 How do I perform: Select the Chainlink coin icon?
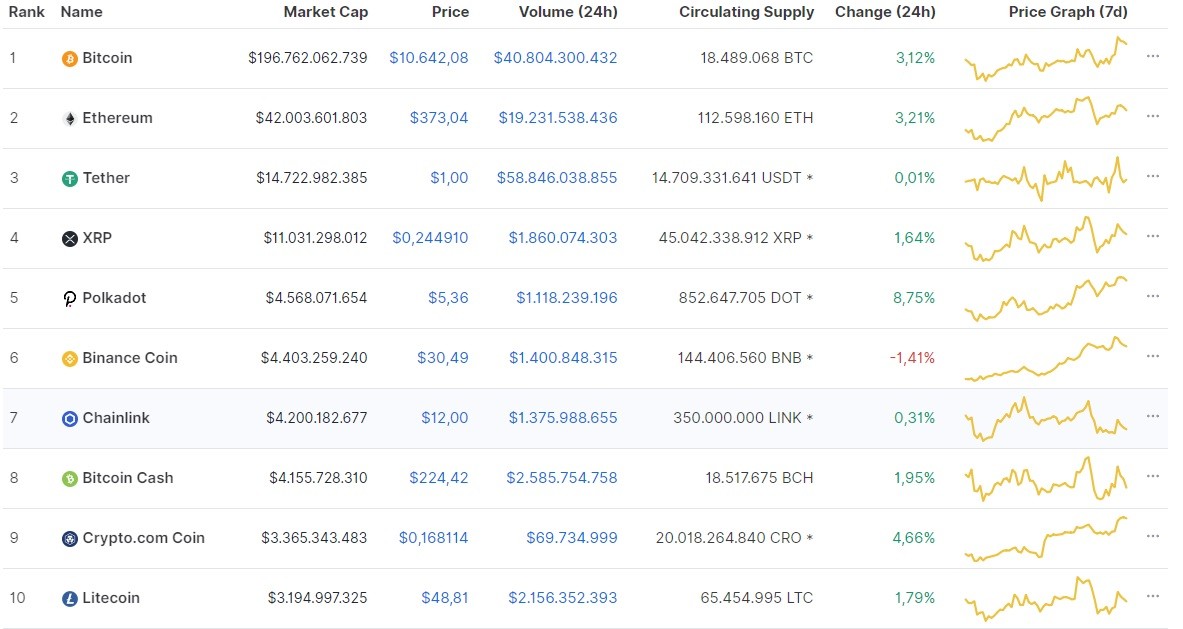pyautogui.click(x=68, y=418)
